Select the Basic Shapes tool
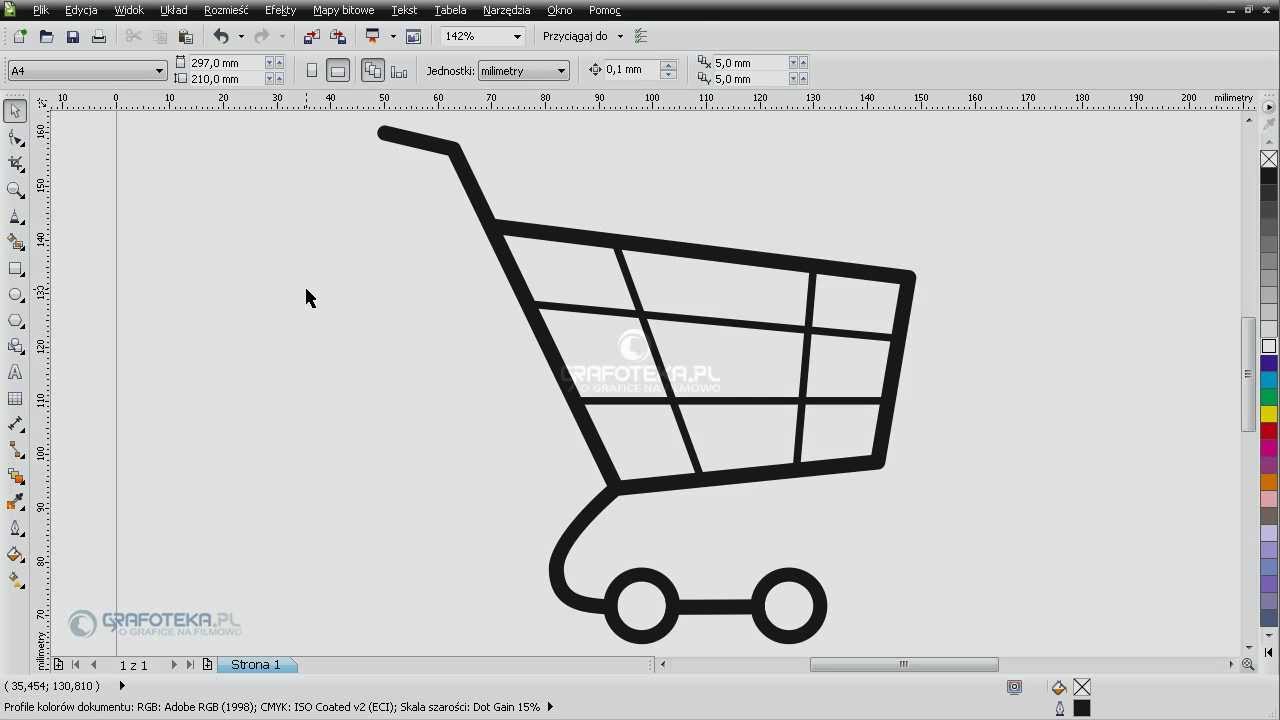1280x720 pixels. click(x=15, y=347)
